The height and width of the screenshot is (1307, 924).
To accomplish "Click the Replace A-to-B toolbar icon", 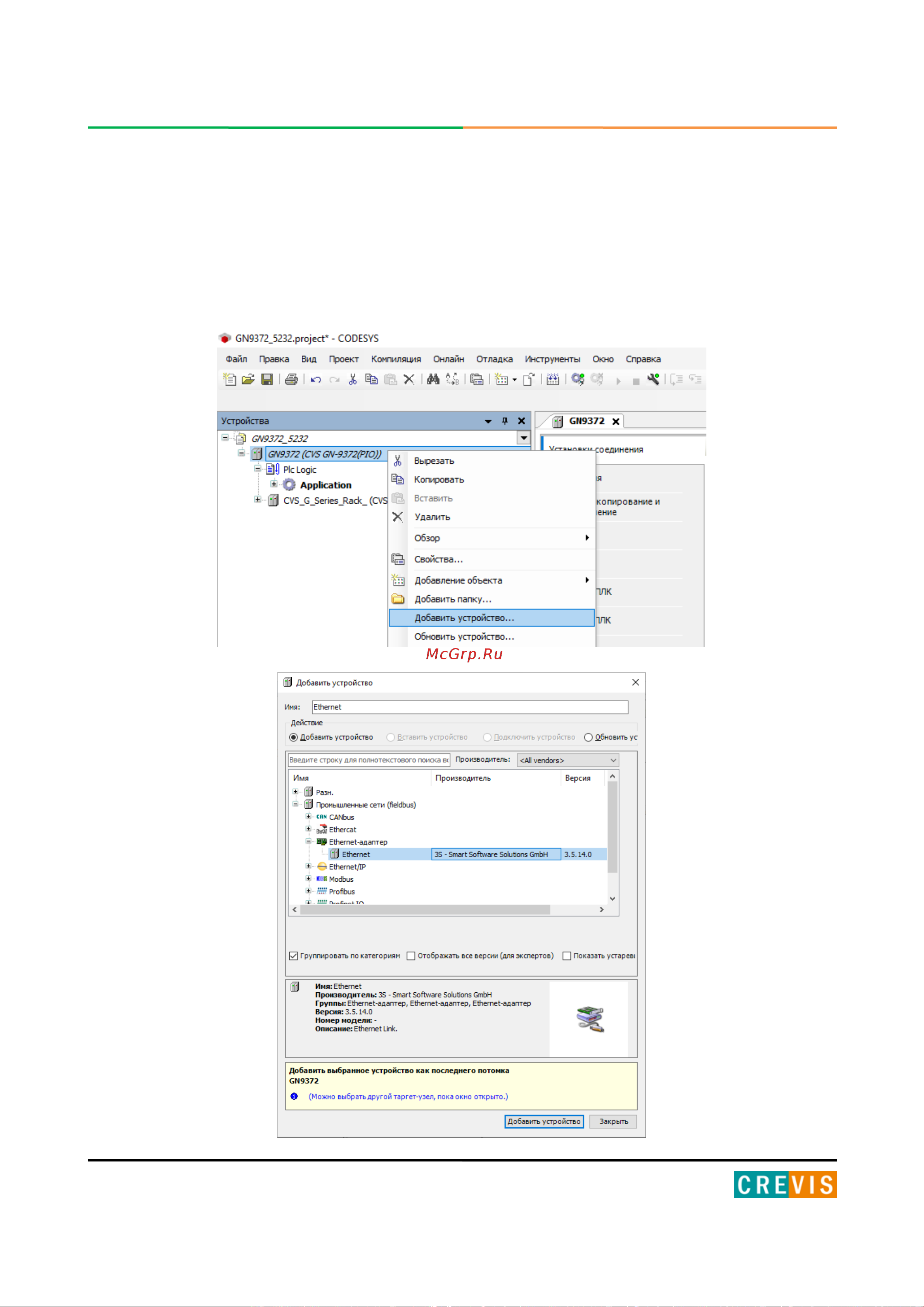I will [452, 379].
